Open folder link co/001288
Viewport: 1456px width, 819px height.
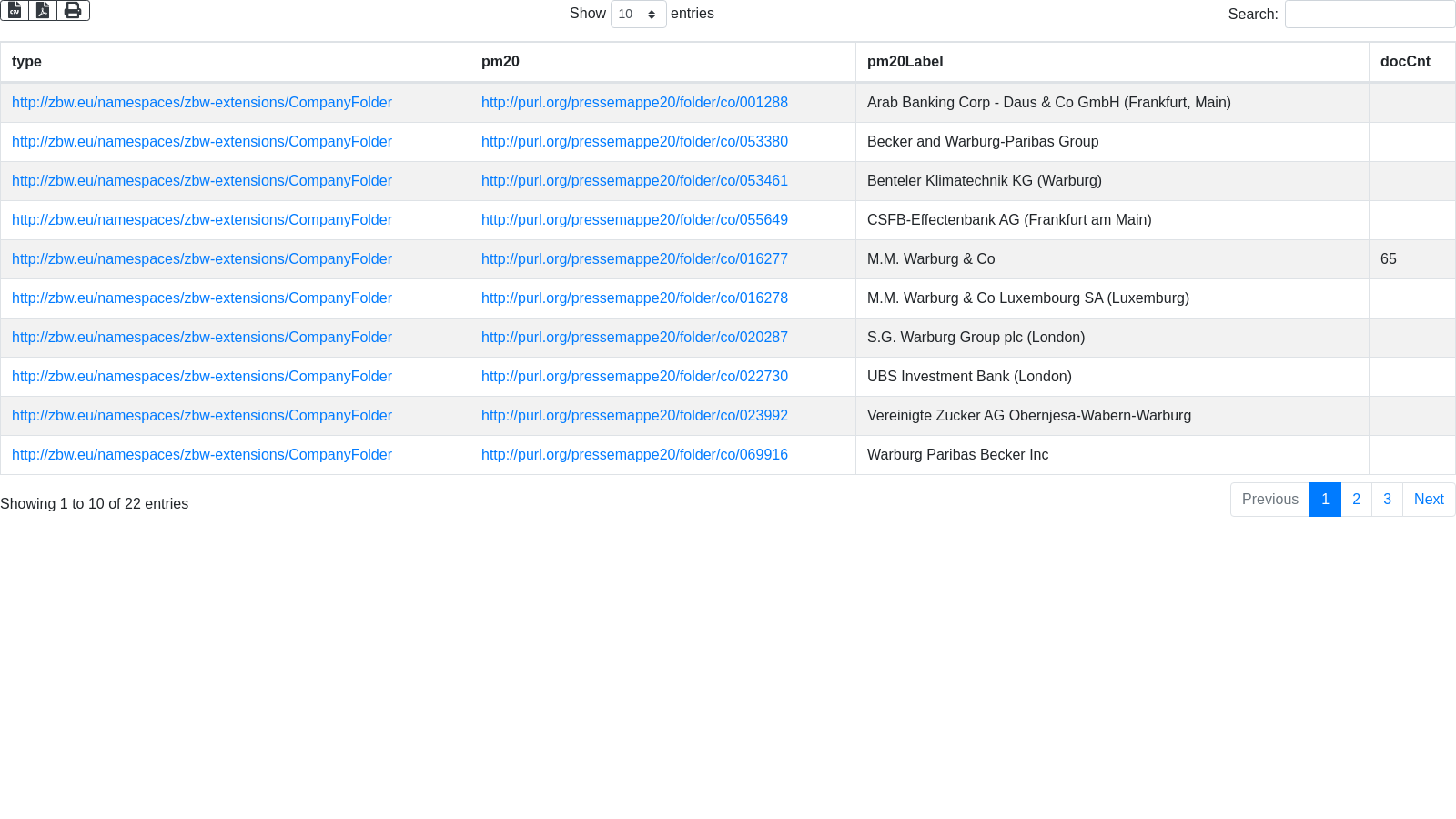[x=634, y=103]
